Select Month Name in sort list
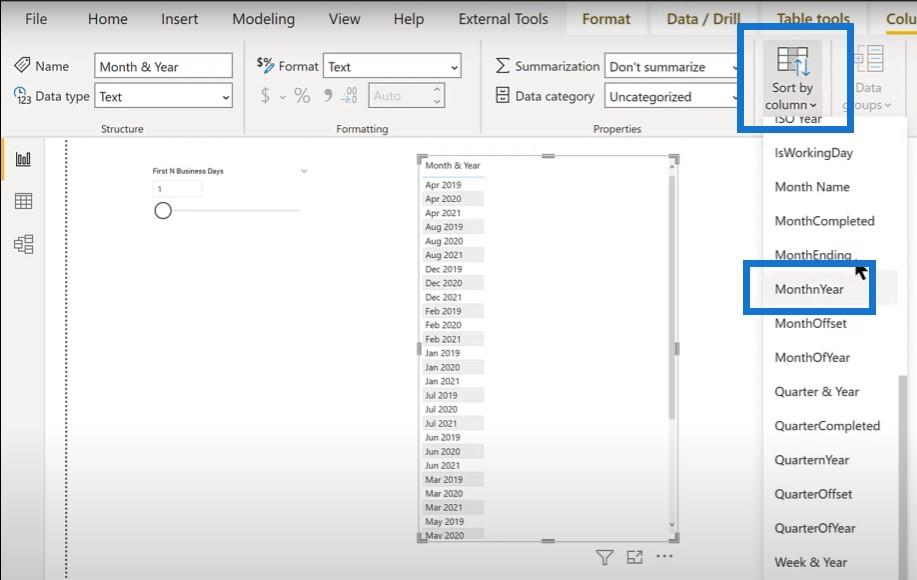Screen dimensions: 917x580 coord(812,187)
